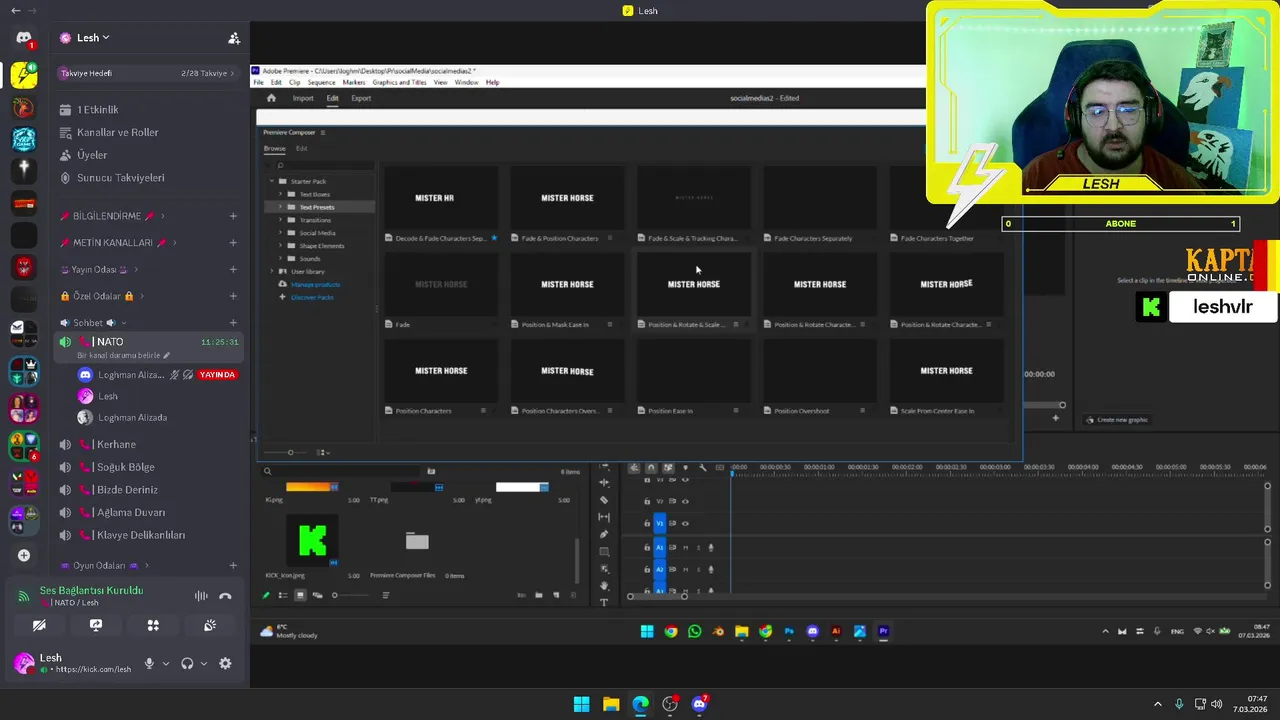Open the Discord direct messages home icon
The image size is (1280, 720).
tap(24, 38)
